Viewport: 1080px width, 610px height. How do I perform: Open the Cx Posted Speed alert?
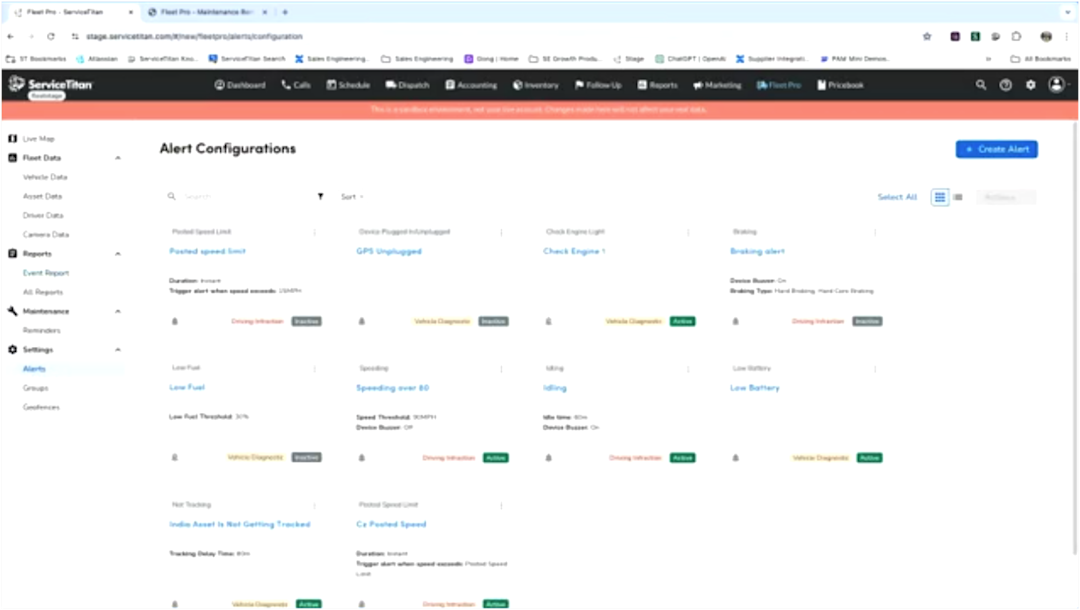(x=391, y=525)
